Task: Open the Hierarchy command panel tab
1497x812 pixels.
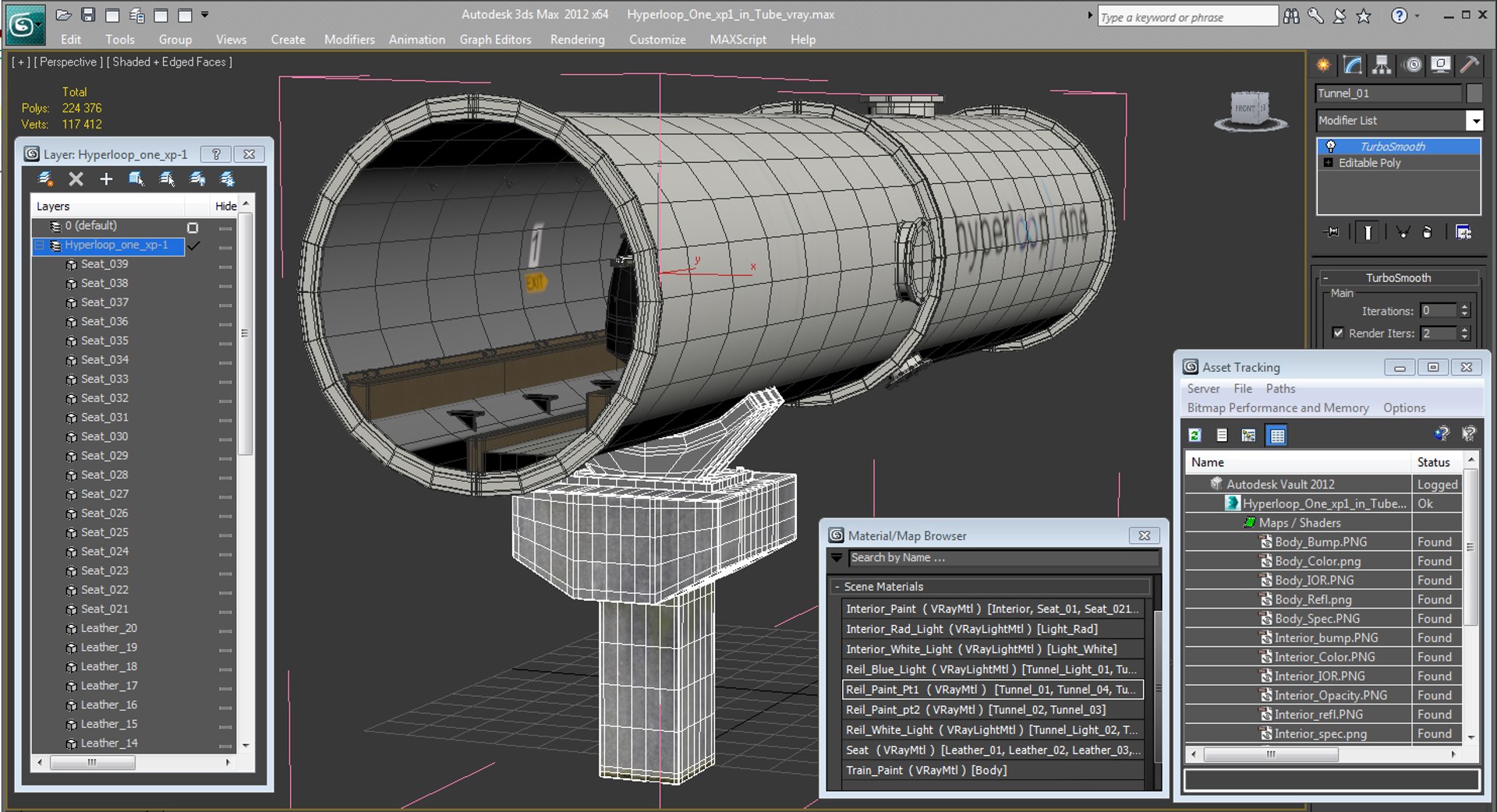Action: (1382, 65)
